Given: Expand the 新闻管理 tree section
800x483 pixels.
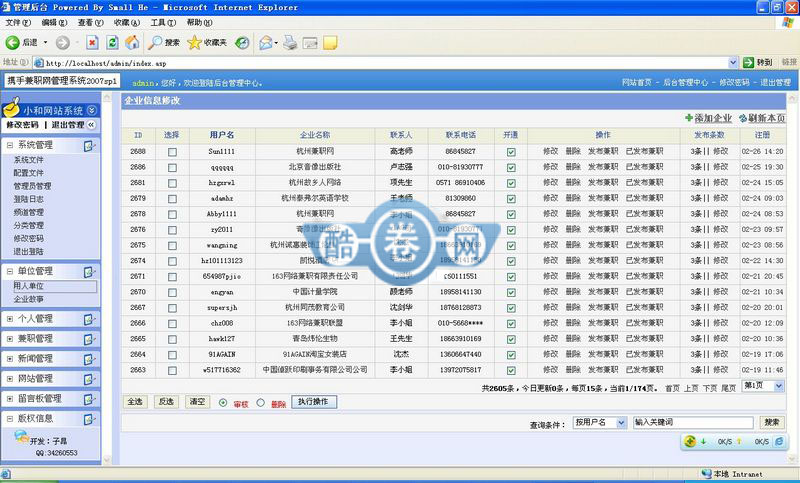Looking at the screenshot, I should (10, 359).
